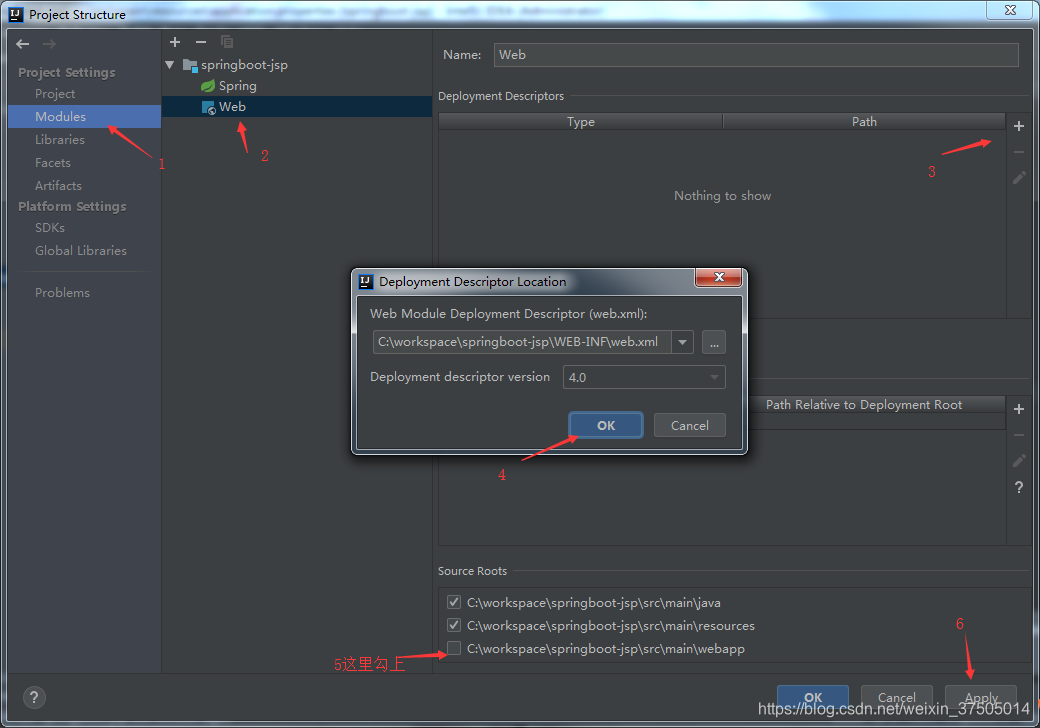Apply Project Structure changes
The height and width of the screenshot is (728, 1040).
[x=981, y=698]
